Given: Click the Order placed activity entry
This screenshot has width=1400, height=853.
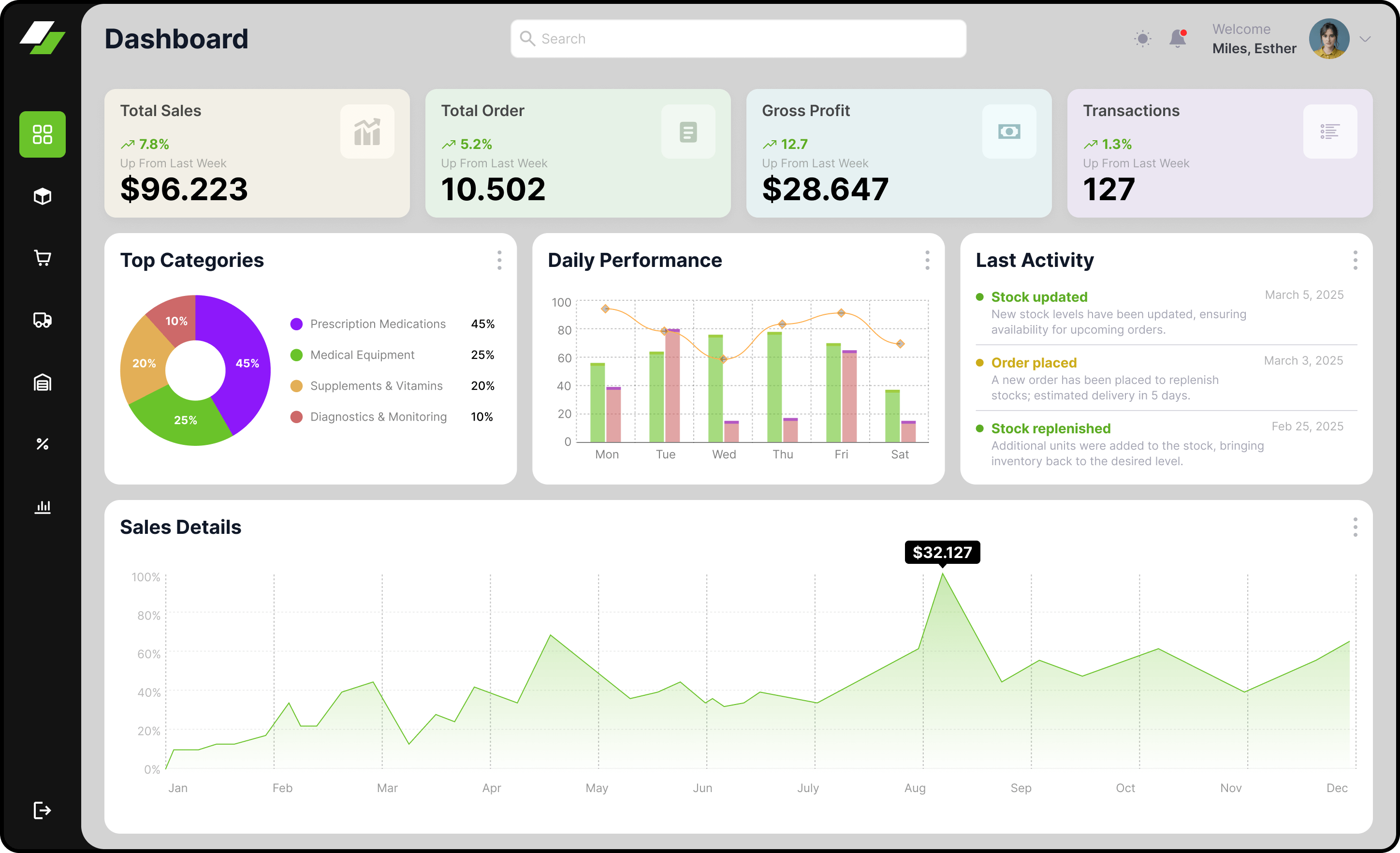Looking at the screenshot, I should coord(1034,363).
